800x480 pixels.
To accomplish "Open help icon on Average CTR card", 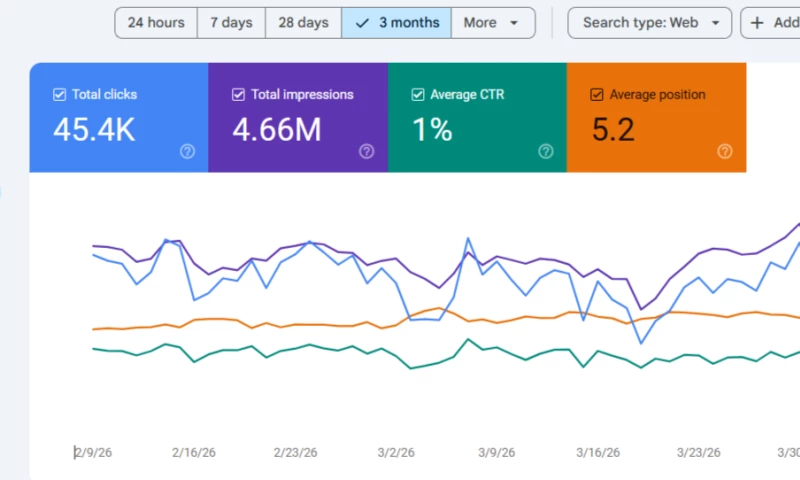I will click(x=546, y=151).
